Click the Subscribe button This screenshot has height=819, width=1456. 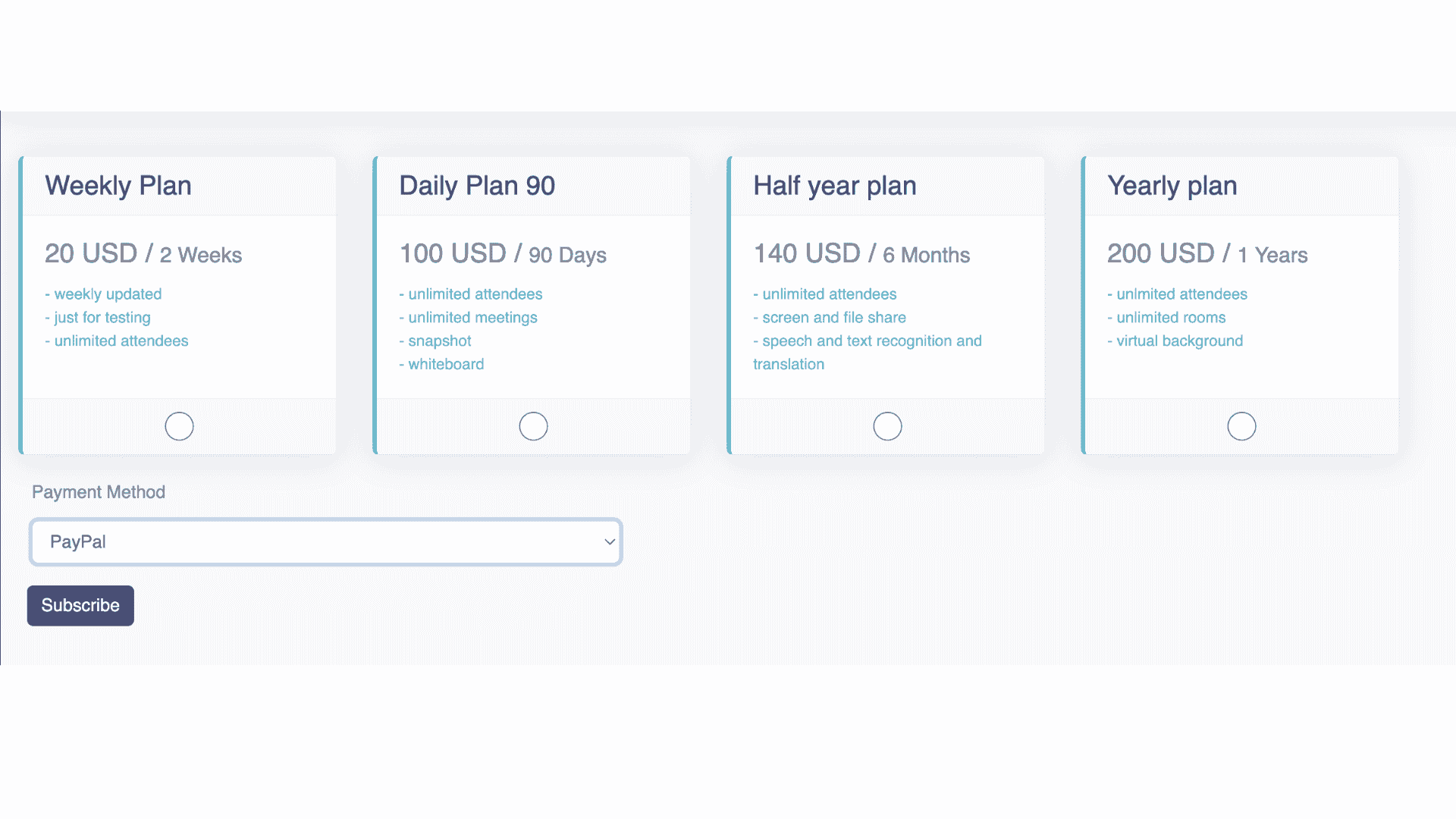pos(80,605)
